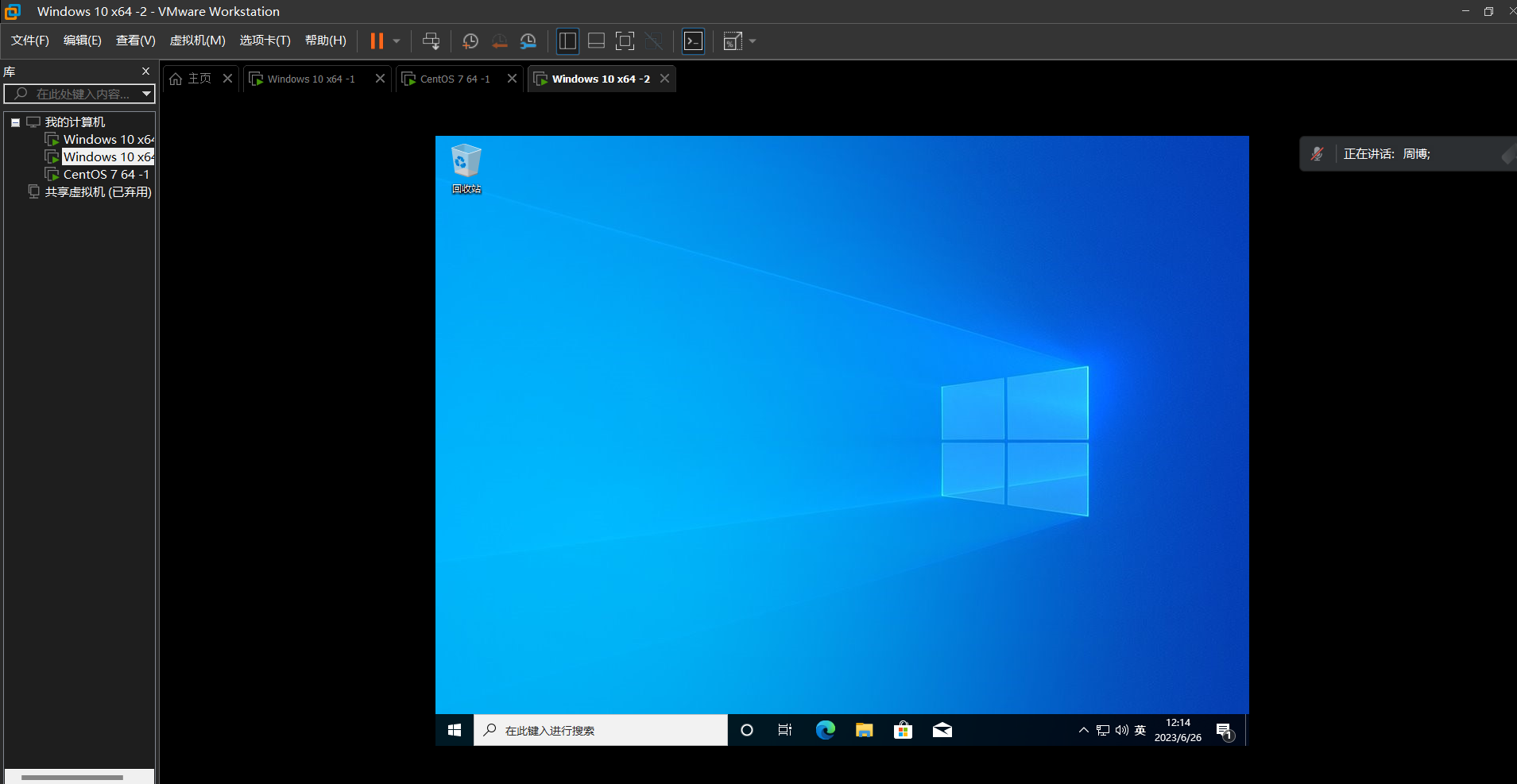This screenshot has height=784, width=1517.
Task: Close the CentOS 7 64 -1 tab
Action: 513,78
